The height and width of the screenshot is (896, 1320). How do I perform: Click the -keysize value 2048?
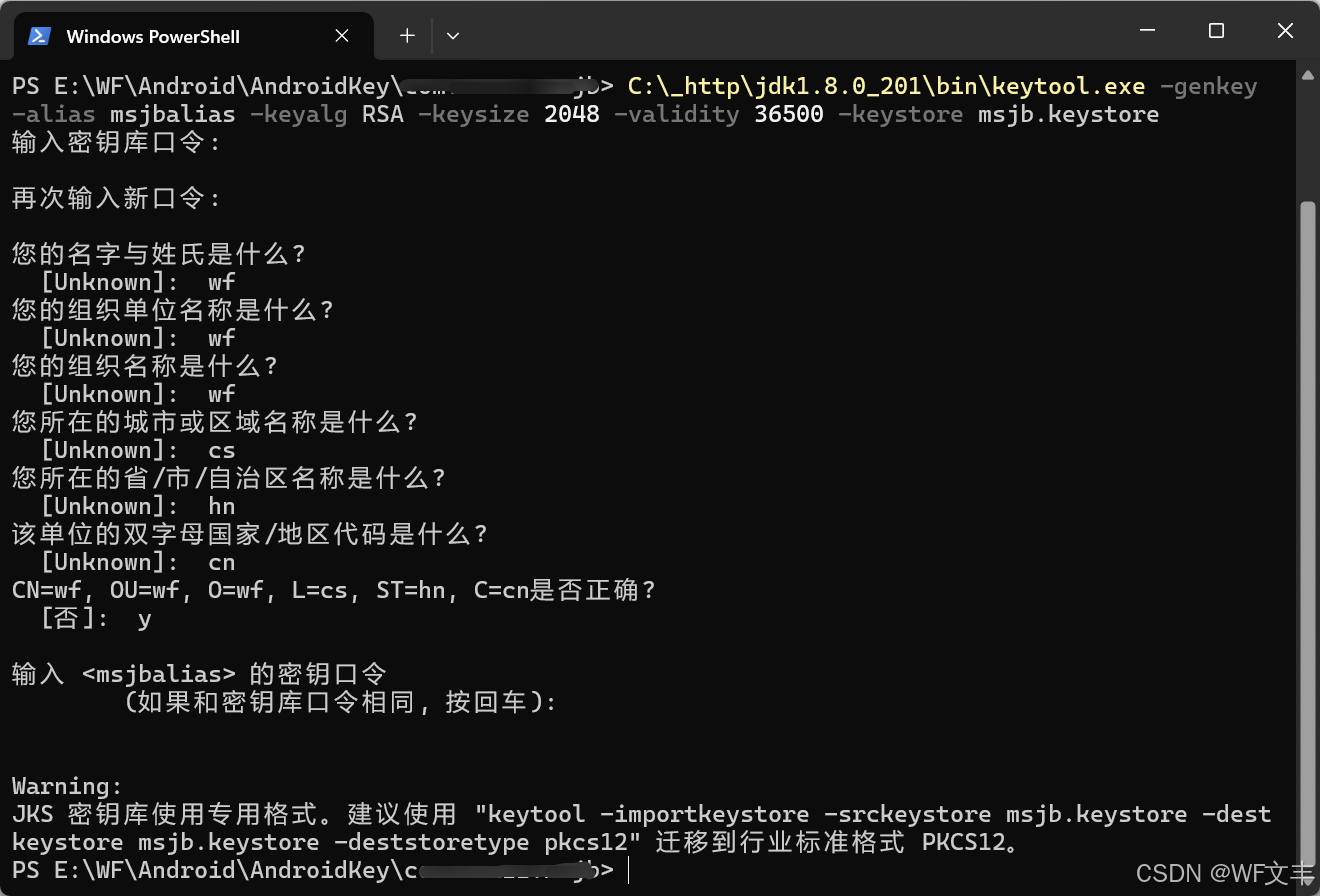[x=572, y=114]
